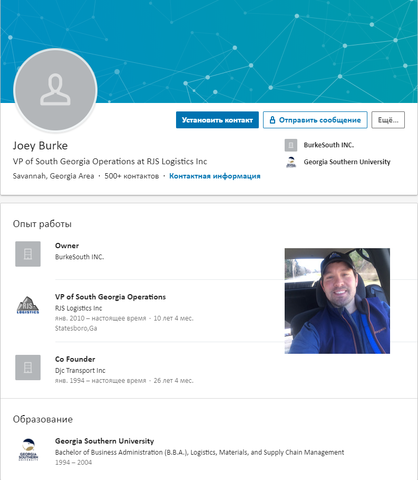Click the grey profile avatar placeholder
The width and height of the screenshot is (418, 480).
coord(55,90)
